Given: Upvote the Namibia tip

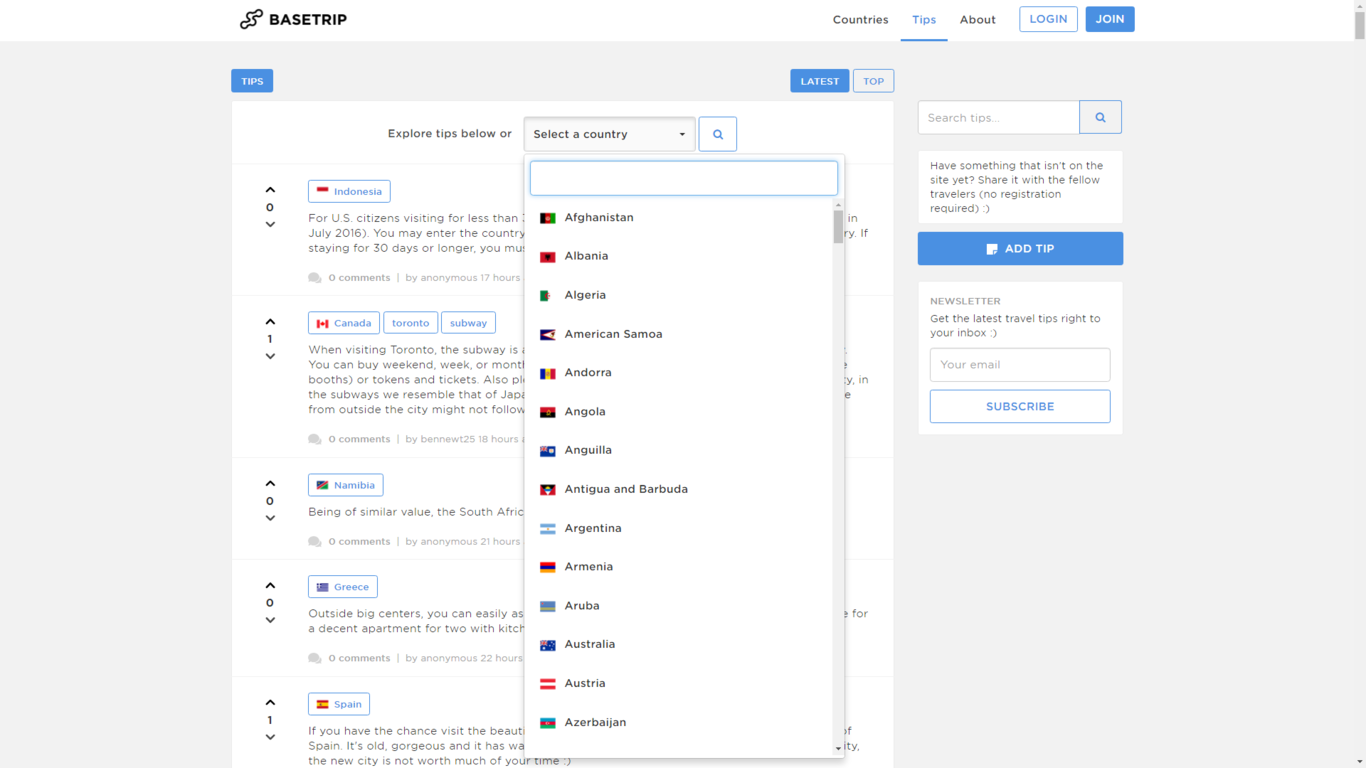Looking at the screenshot, I should coord(270,484).
